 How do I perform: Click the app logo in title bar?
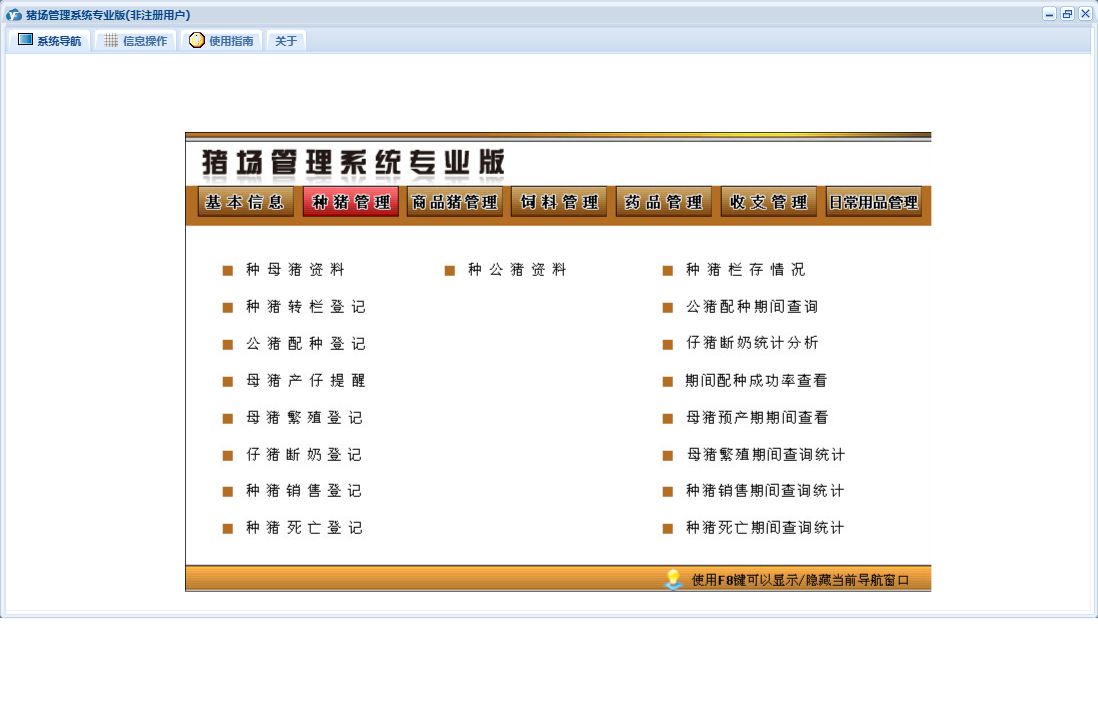(x=14, y=15)
